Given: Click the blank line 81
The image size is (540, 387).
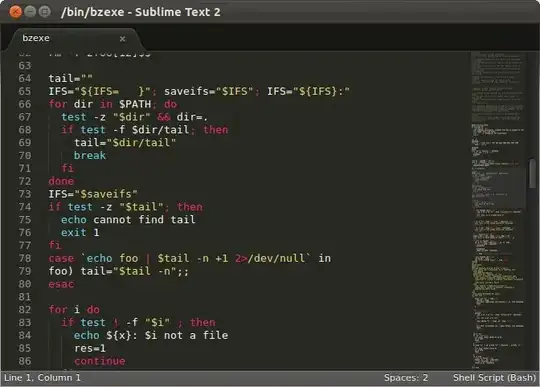Looking at the screenshot, I should click(241, 297).
